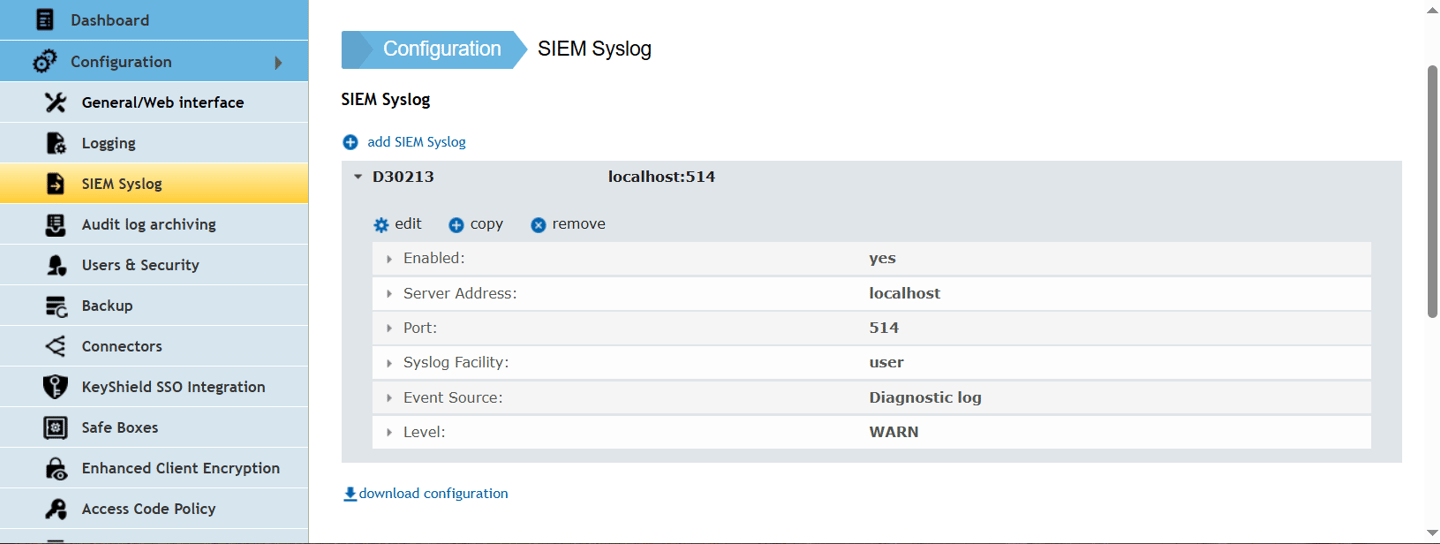Expand the Enabled row arrow
This screenshot has height=544, width=1440.
[x=389, y=259]
